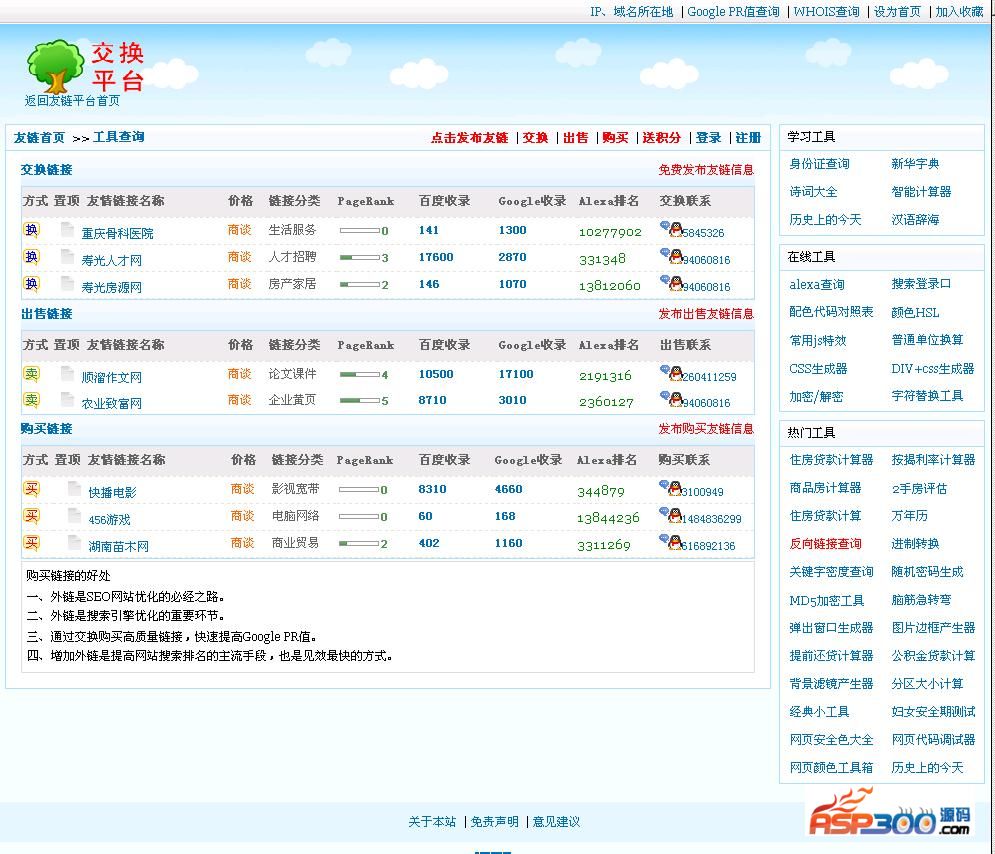Image resolution: width=995 pixels, height=854 pixels.
Task: Click 友链首页 breadcrumb link
Action: 39,138
